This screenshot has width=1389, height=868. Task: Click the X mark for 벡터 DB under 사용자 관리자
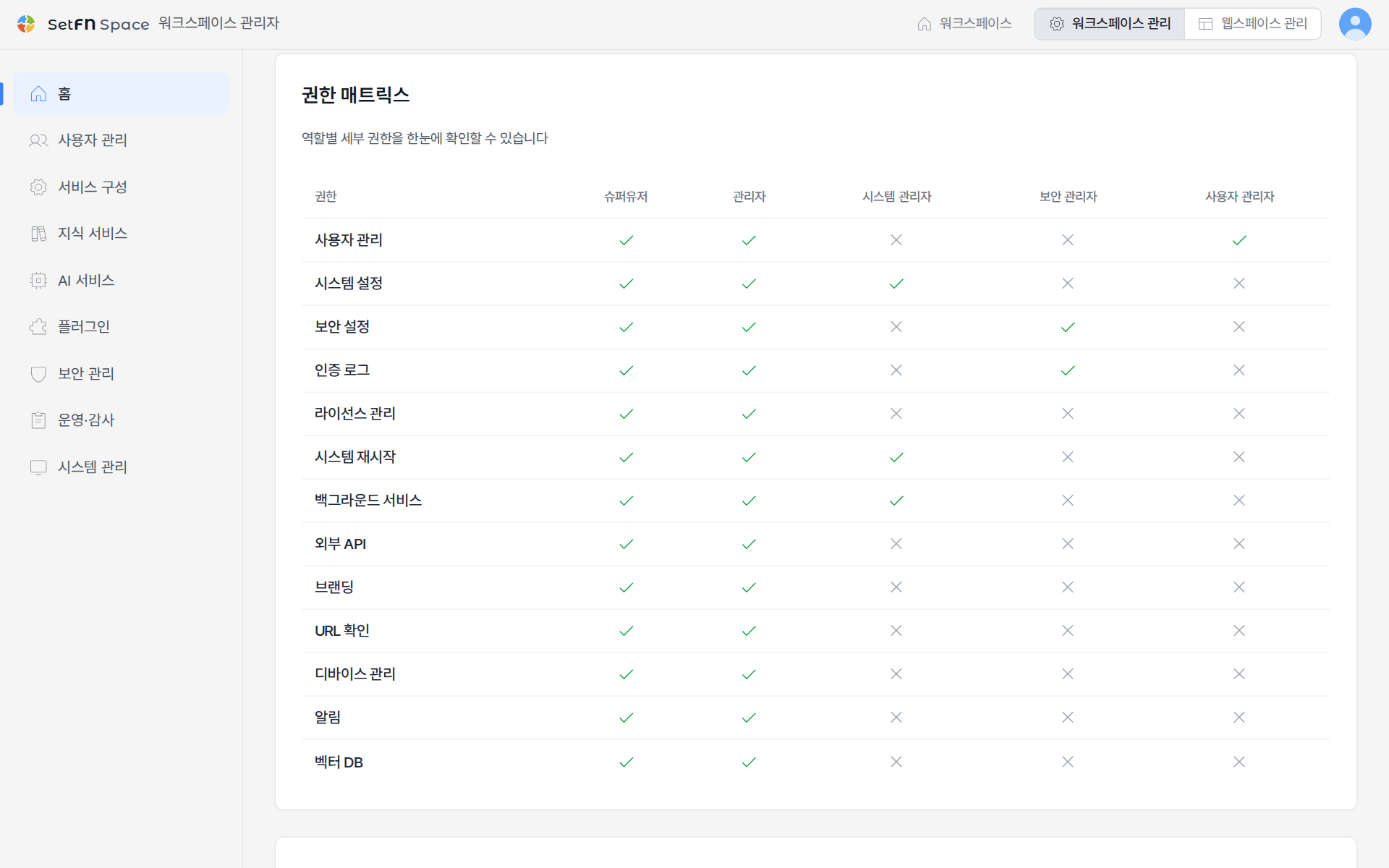(1239, 762)
